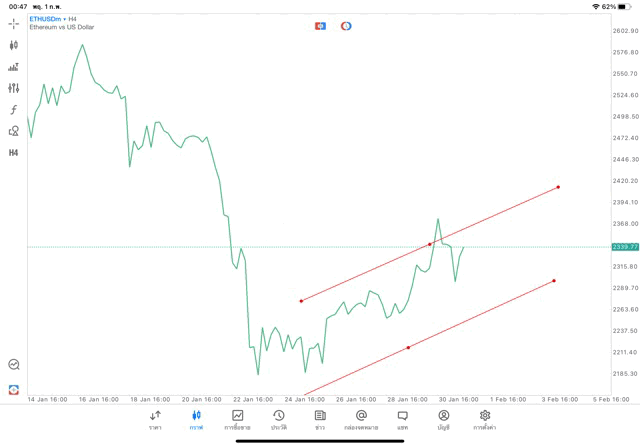Open chart settings sliders icon
This screenshot has height=447, width=640.
(x=13, y=88)
